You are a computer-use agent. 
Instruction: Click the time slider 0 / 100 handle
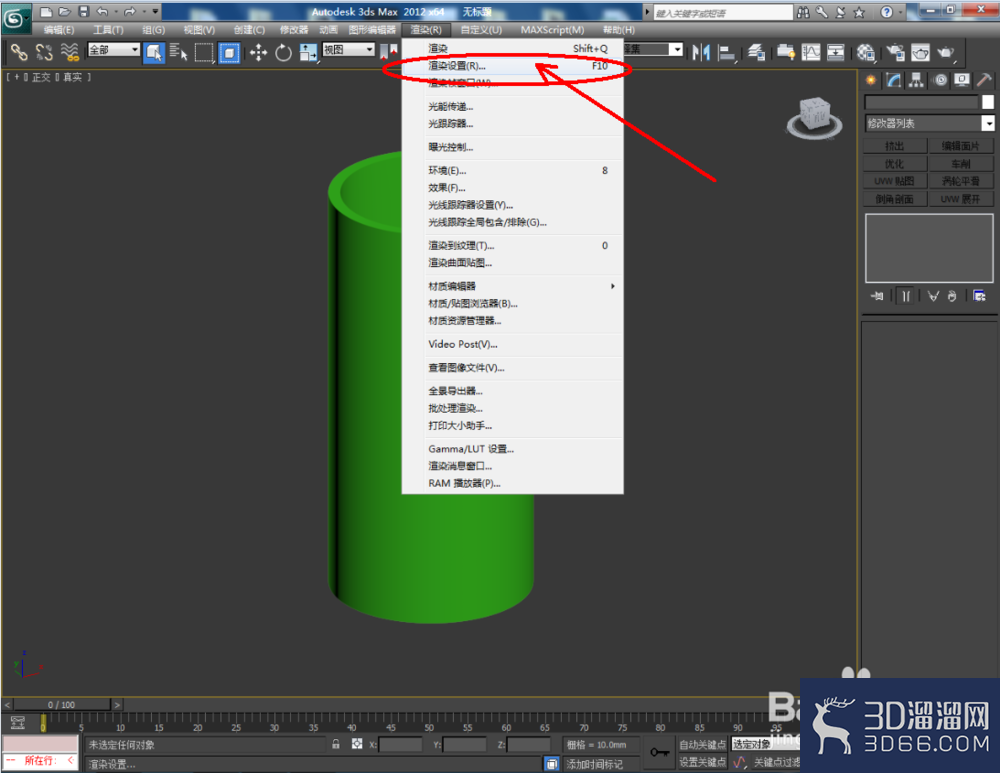pyautogui.click(x=62, y=705)
